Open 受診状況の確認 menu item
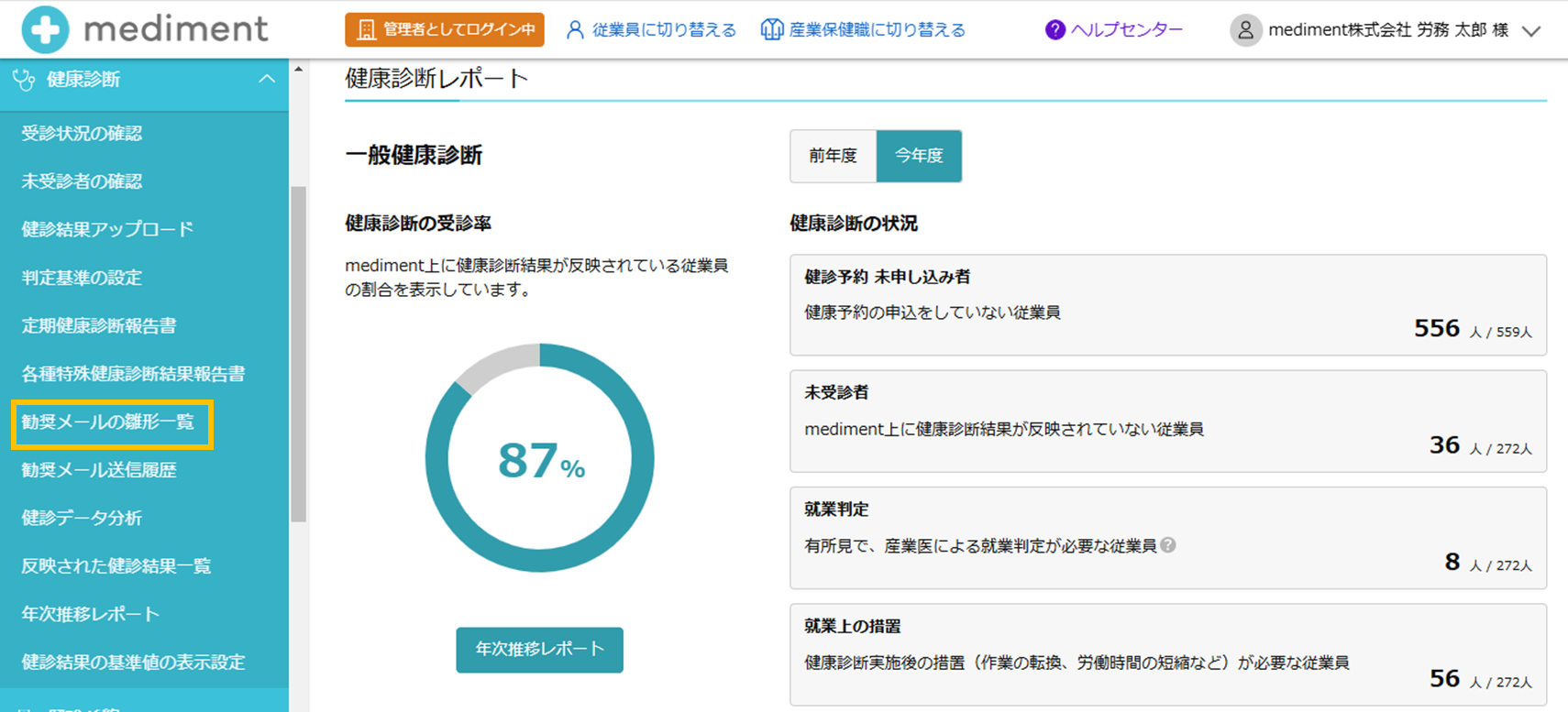The width and height of the screenshot is (1568, 712). pos(83,134)
